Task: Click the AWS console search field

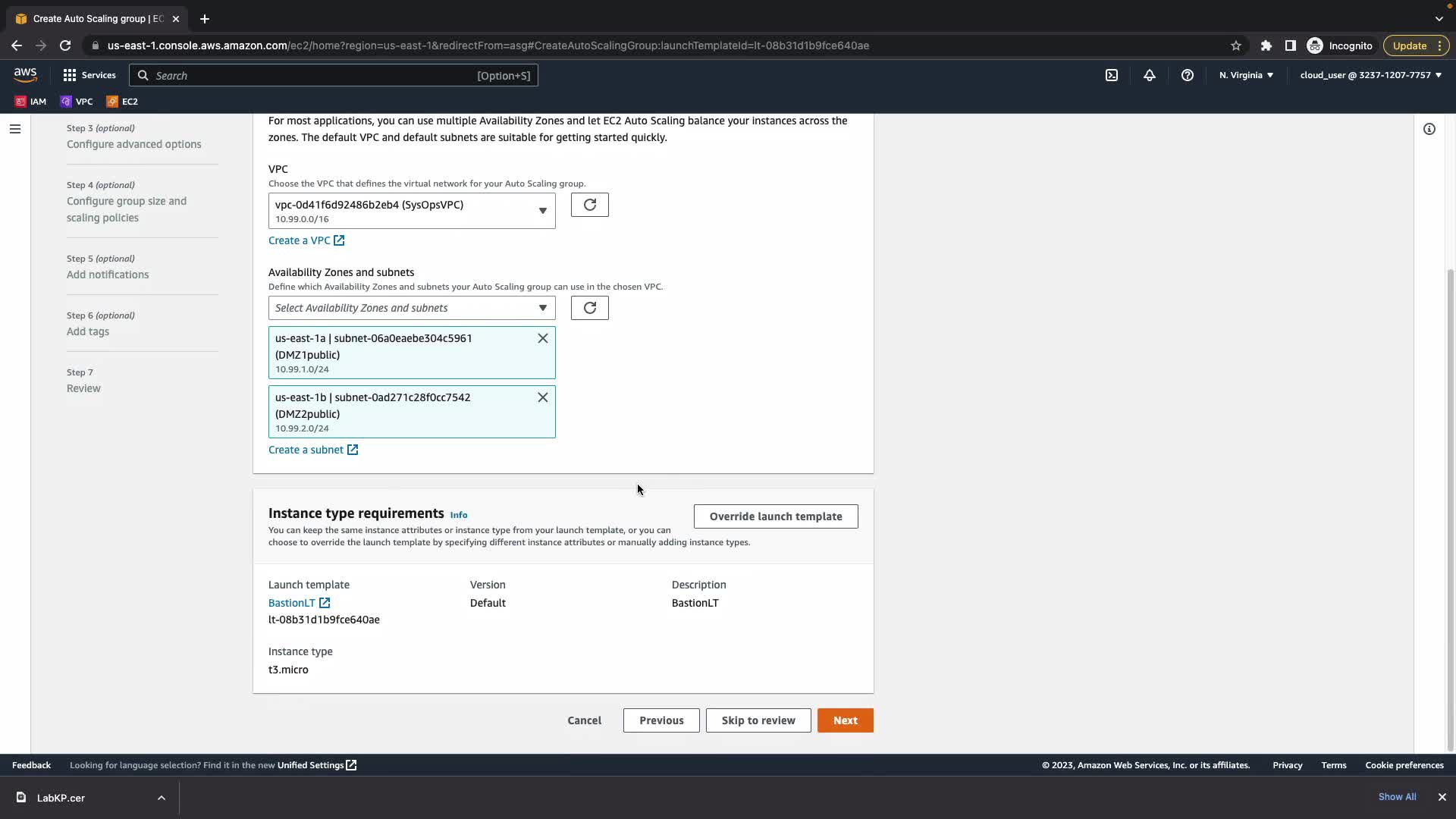Action: point(334,75)
